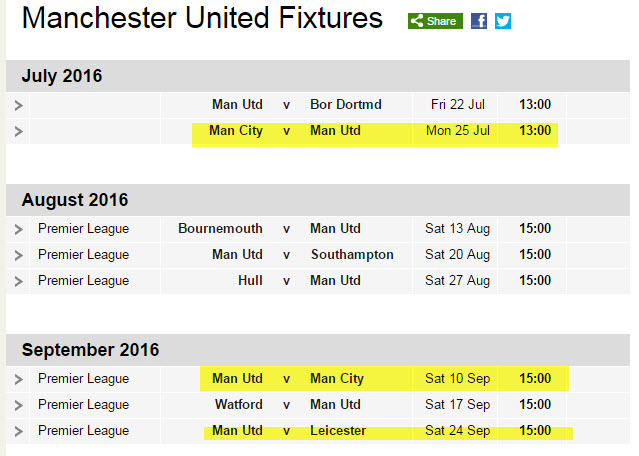Open Premier League link for Watford match
This screenshot has height=456, width=639.
(84, 405)
